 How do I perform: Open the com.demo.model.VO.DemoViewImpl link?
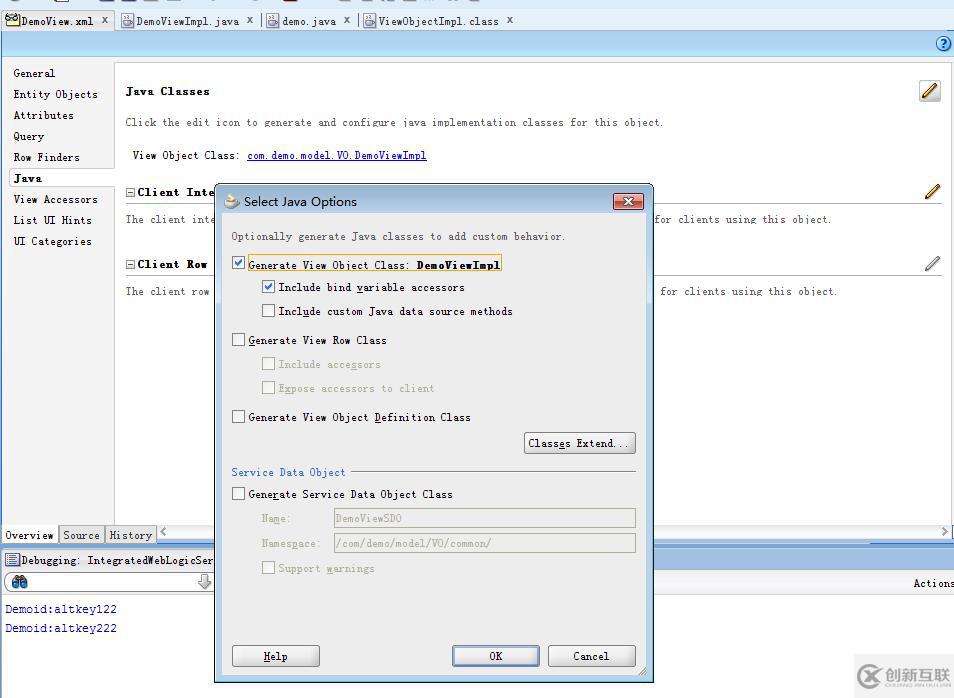coord(336,155)
